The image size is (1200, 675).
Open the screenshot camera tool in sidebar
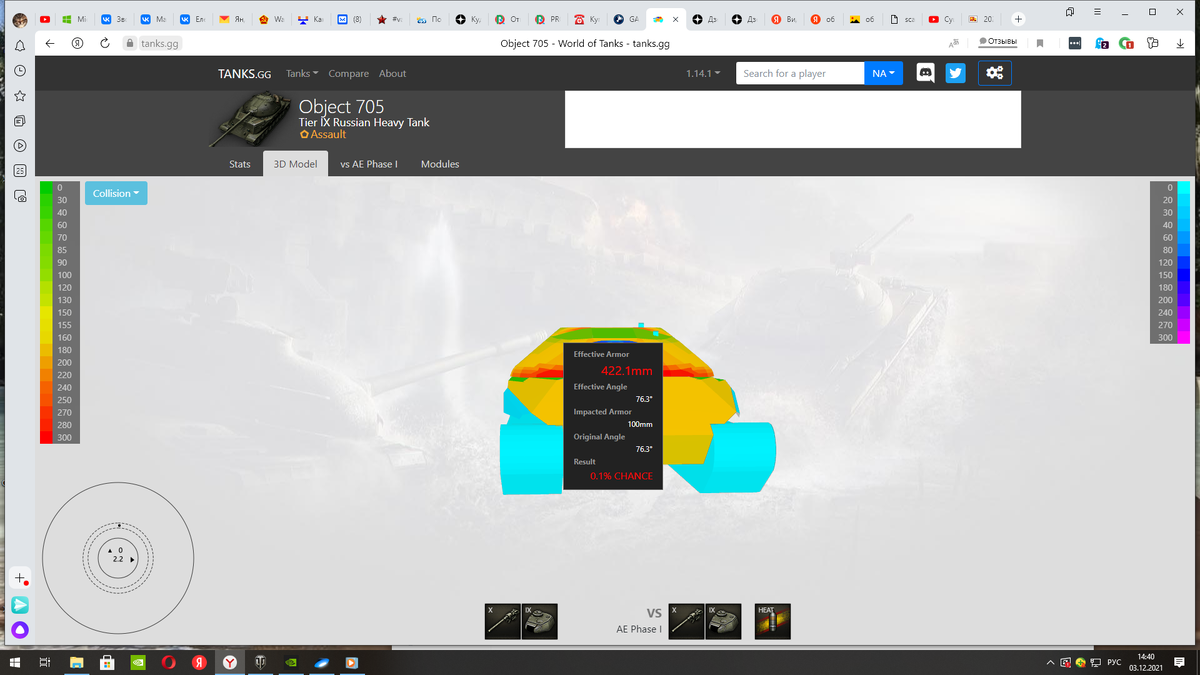(x=20, y=196)
